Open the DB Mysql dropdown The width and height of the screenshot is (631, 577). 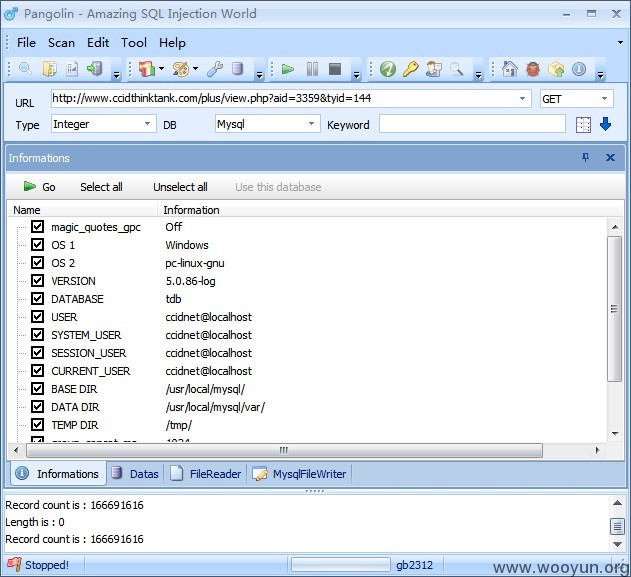pyautogui.click(x=311, y=124)
